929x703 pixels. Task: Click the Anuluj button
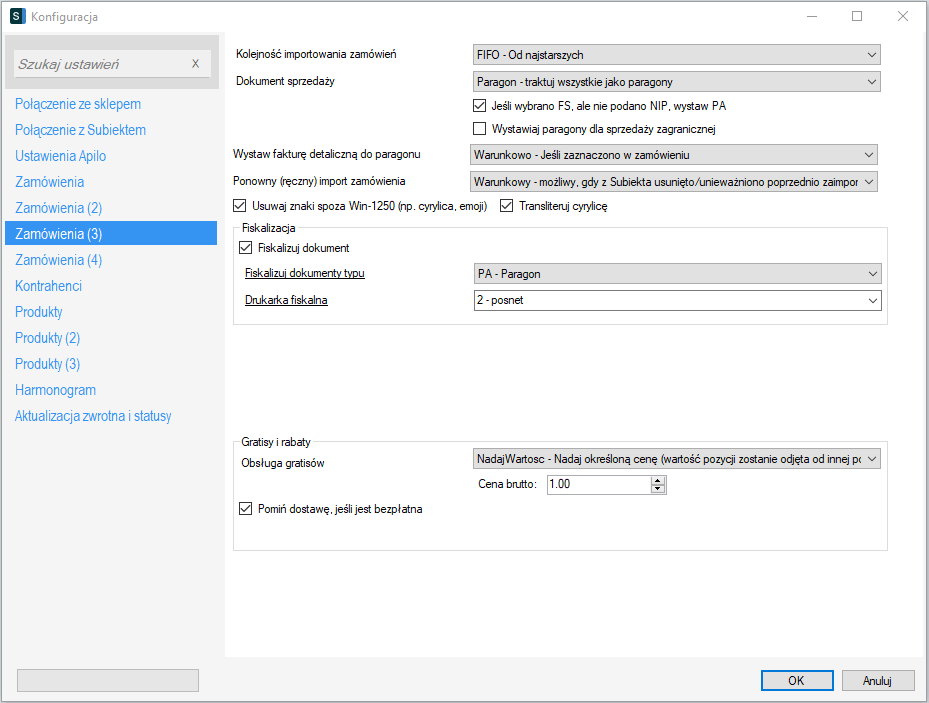click(x=877, y=680)
